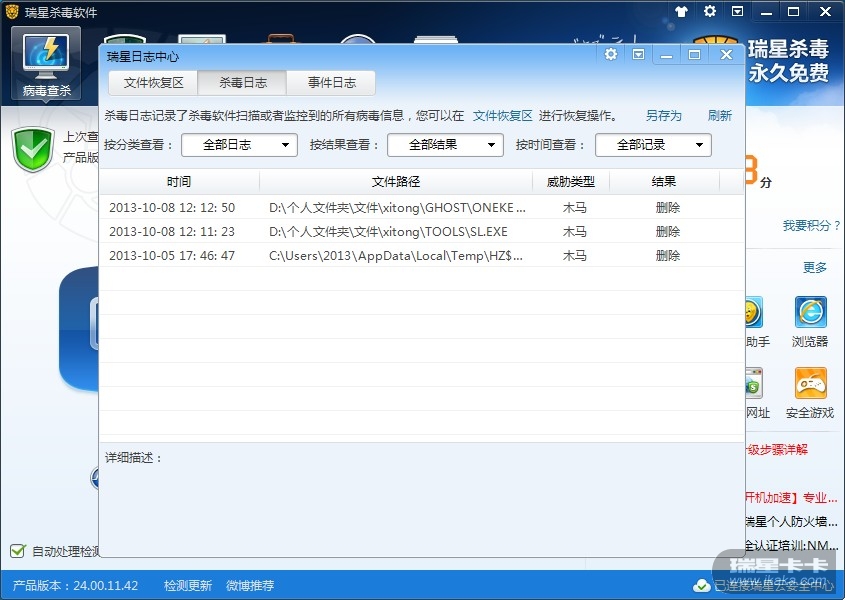Open log center menu dropdown icon
845x600 pixels.
pyautogui.click(x=639, y=54)
